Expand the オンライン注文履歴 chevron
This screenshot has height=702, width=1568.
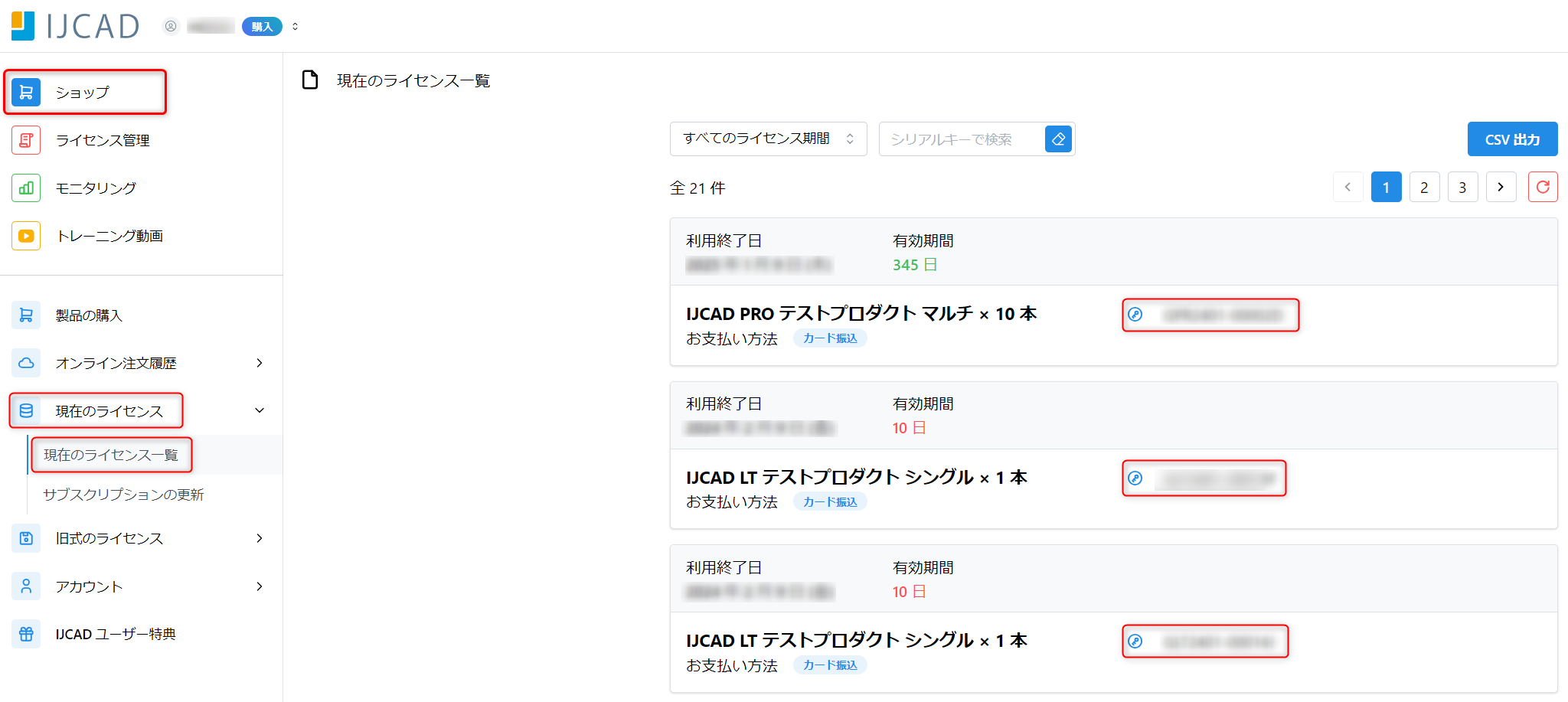(260, 363)
